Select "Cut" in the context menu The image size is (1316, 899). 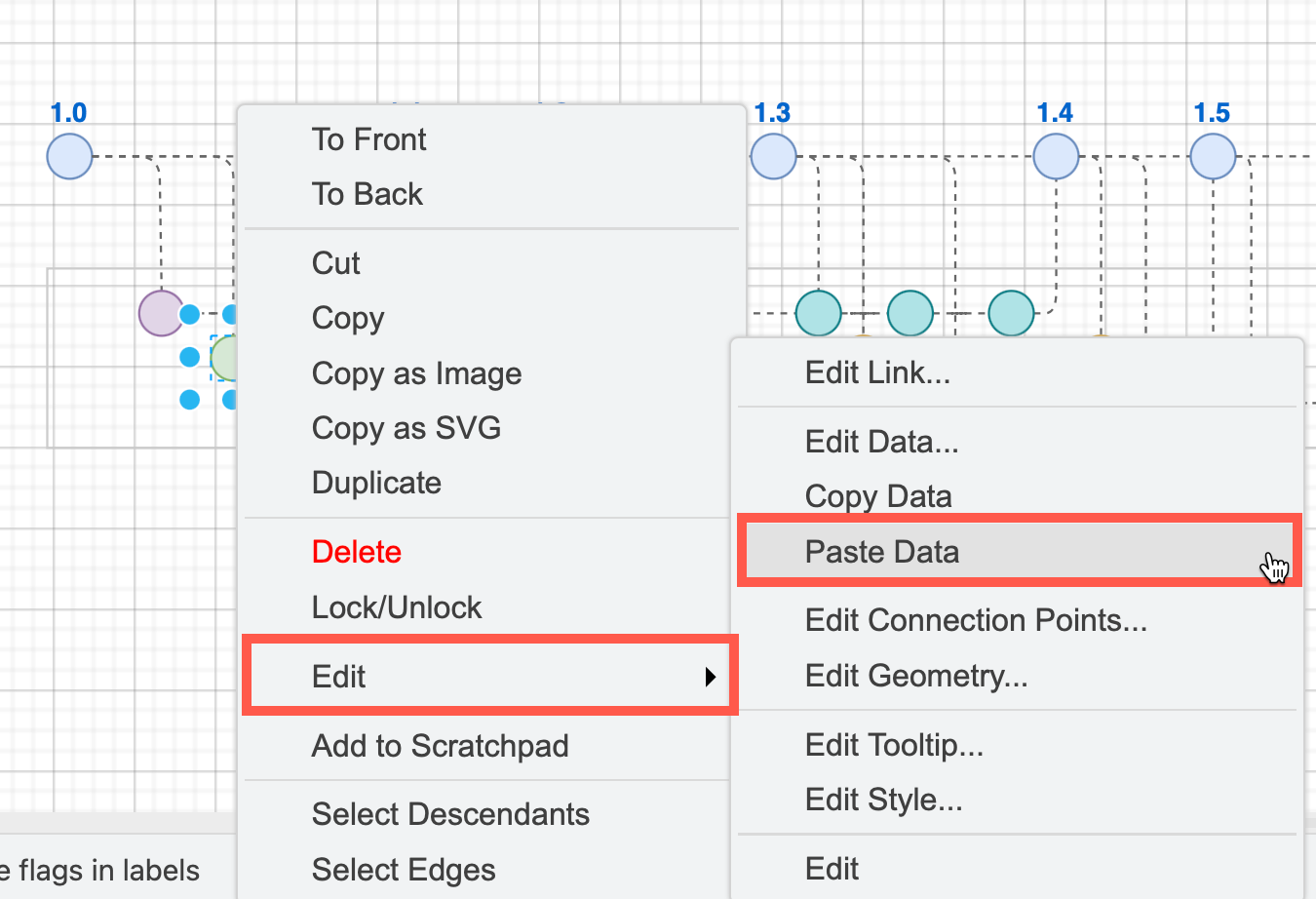pyautogui.click(x=335, y=263)
